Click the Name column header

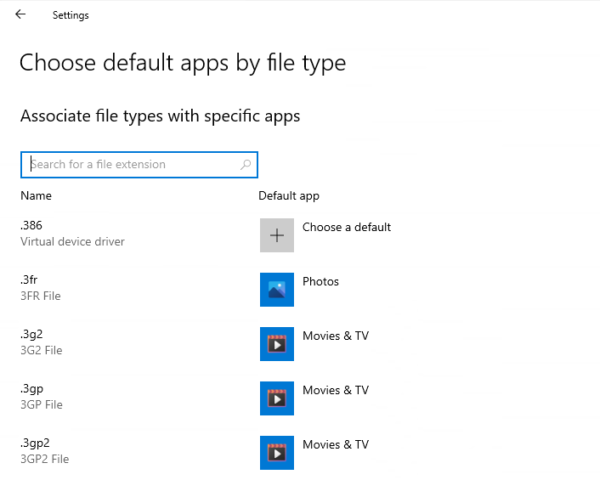coord(36,196)
